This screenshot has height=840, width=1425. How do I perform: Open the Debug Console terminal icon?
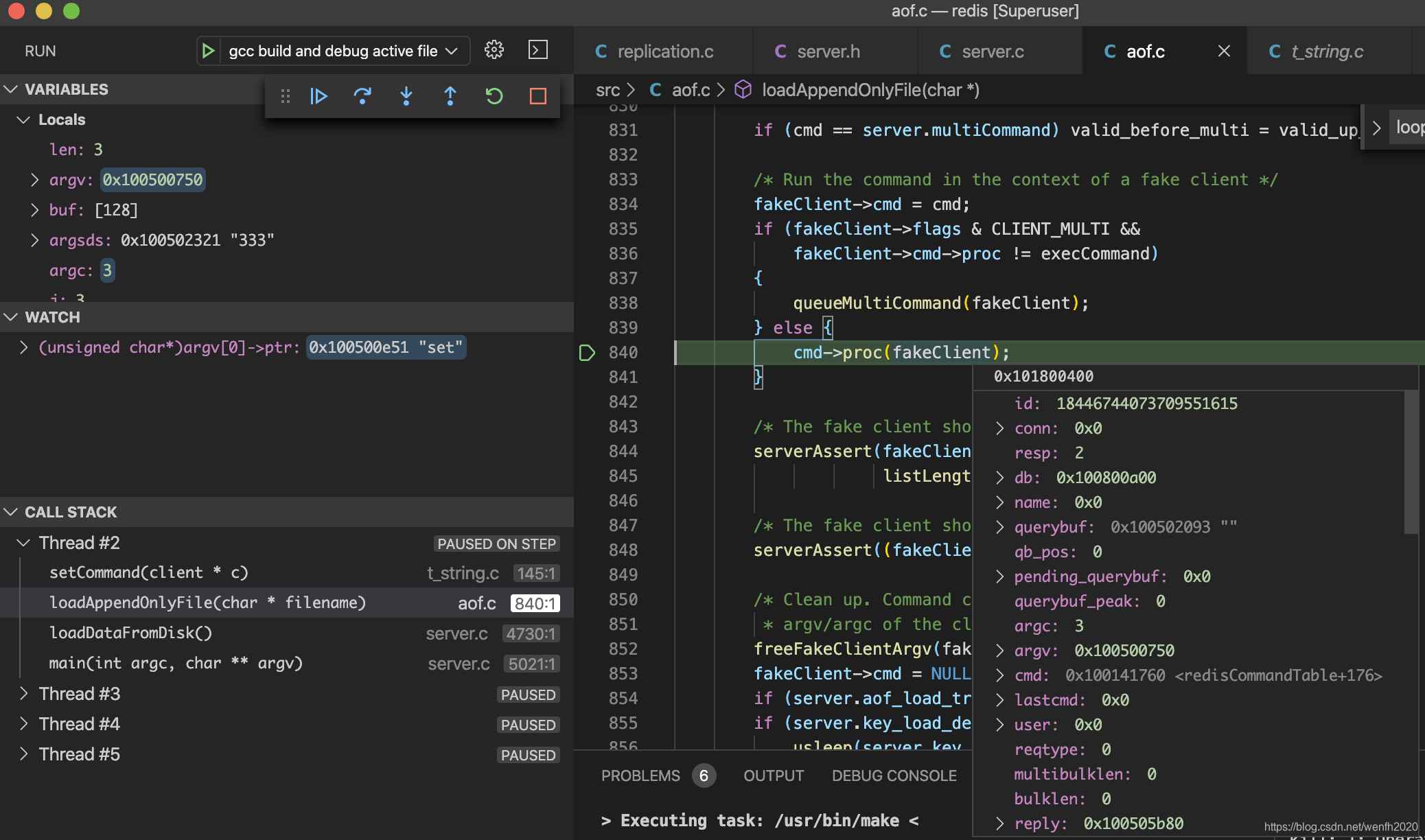tap(537, 50)
